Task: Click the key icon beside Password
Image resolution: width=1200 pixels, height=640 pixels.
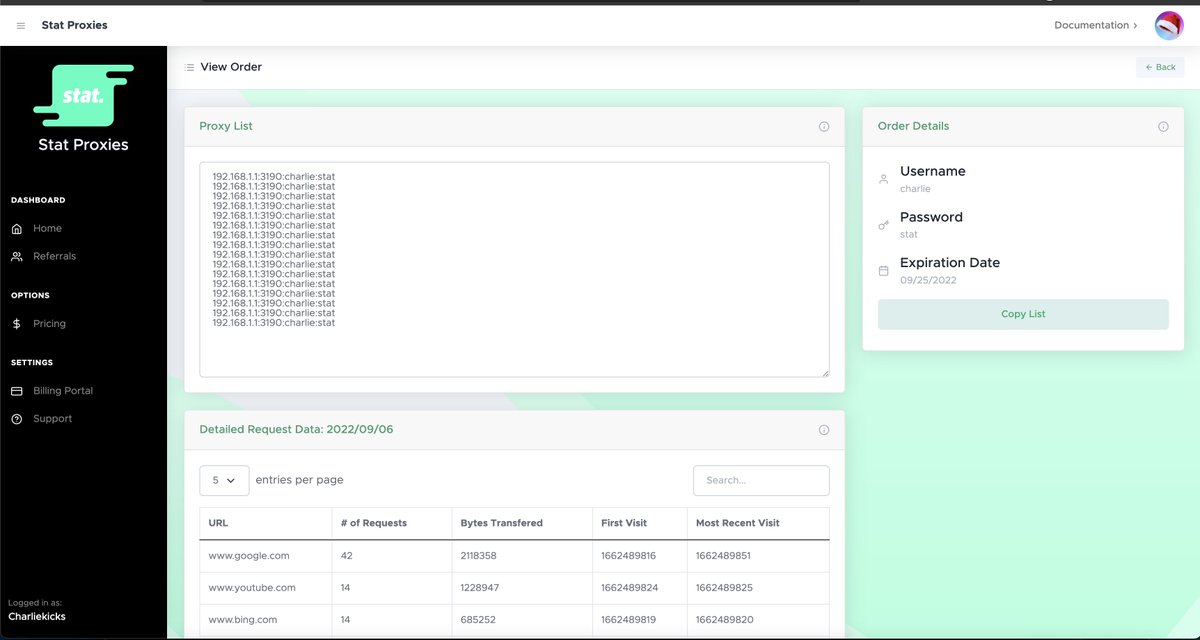Action: (x=883, y=226)
